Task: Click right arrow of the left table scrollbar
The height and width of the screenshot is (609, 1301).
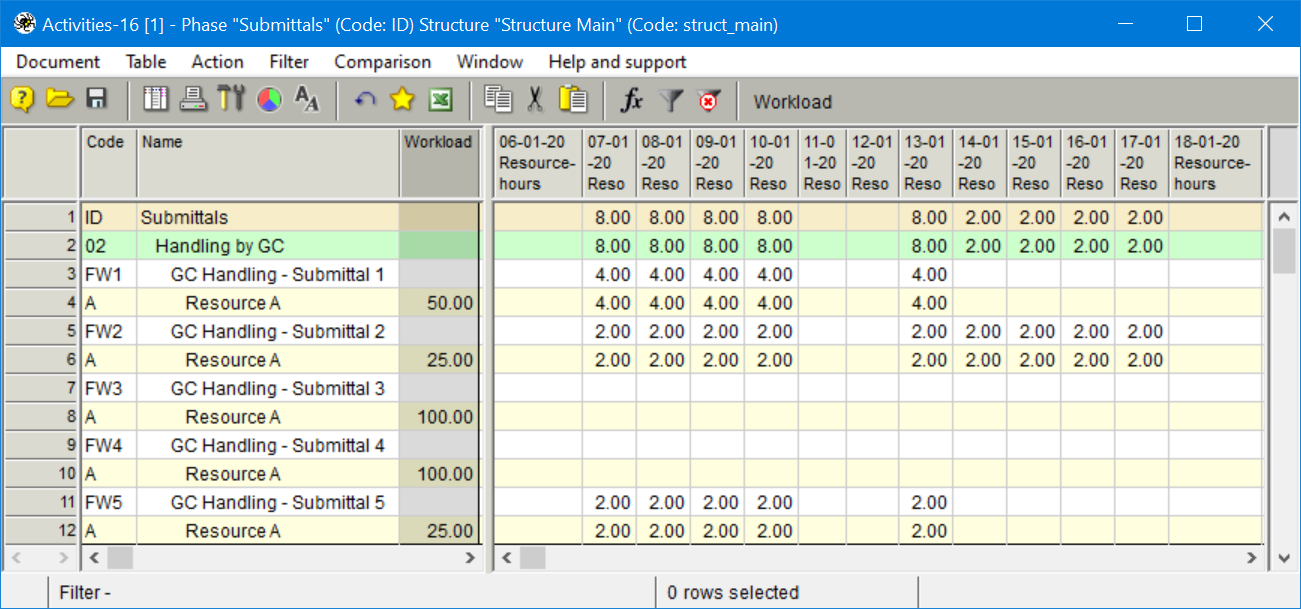Action: (470, 557)
